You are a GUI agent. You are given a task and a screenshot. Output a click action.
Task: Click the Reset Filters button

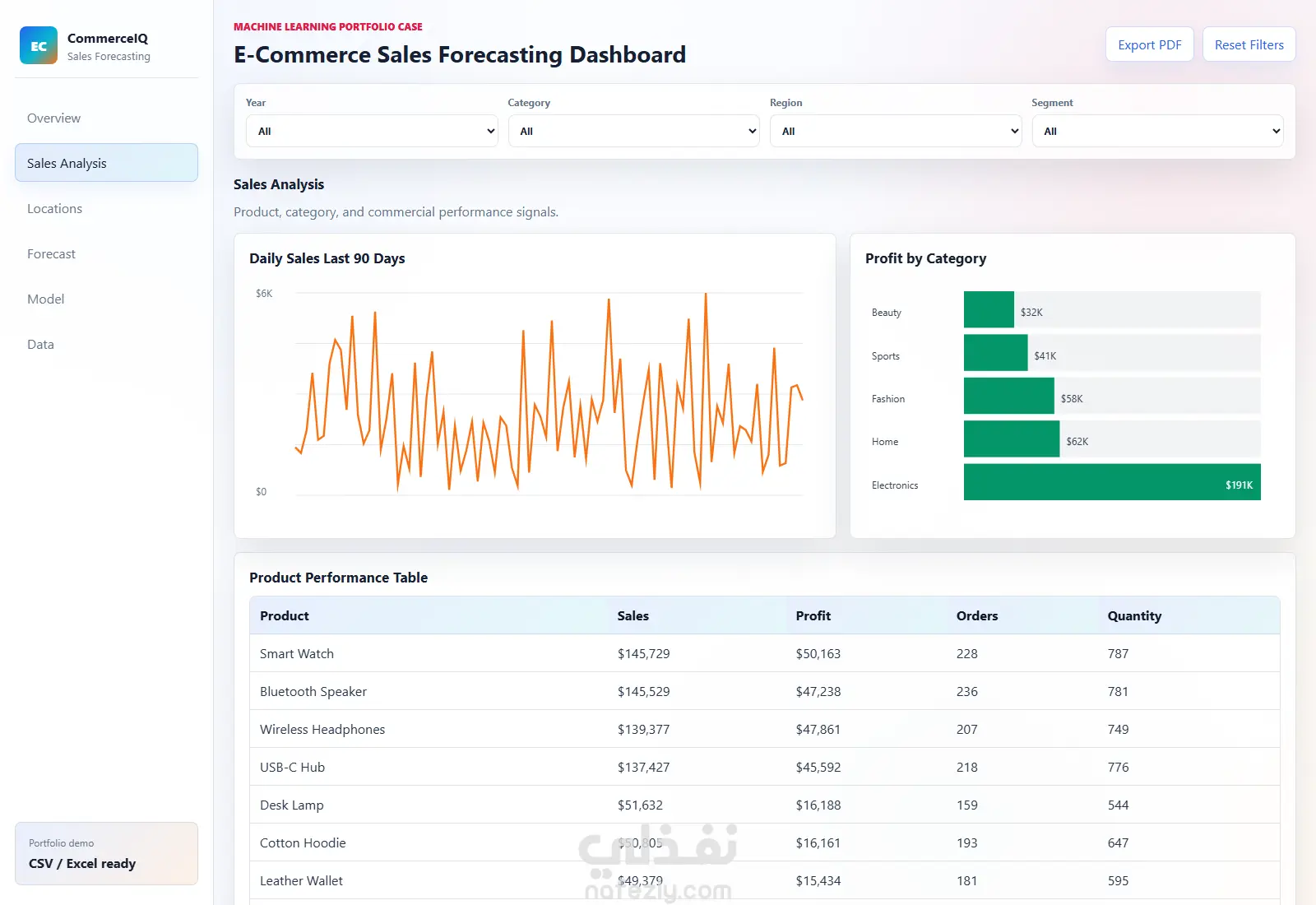click(1249, 44)
